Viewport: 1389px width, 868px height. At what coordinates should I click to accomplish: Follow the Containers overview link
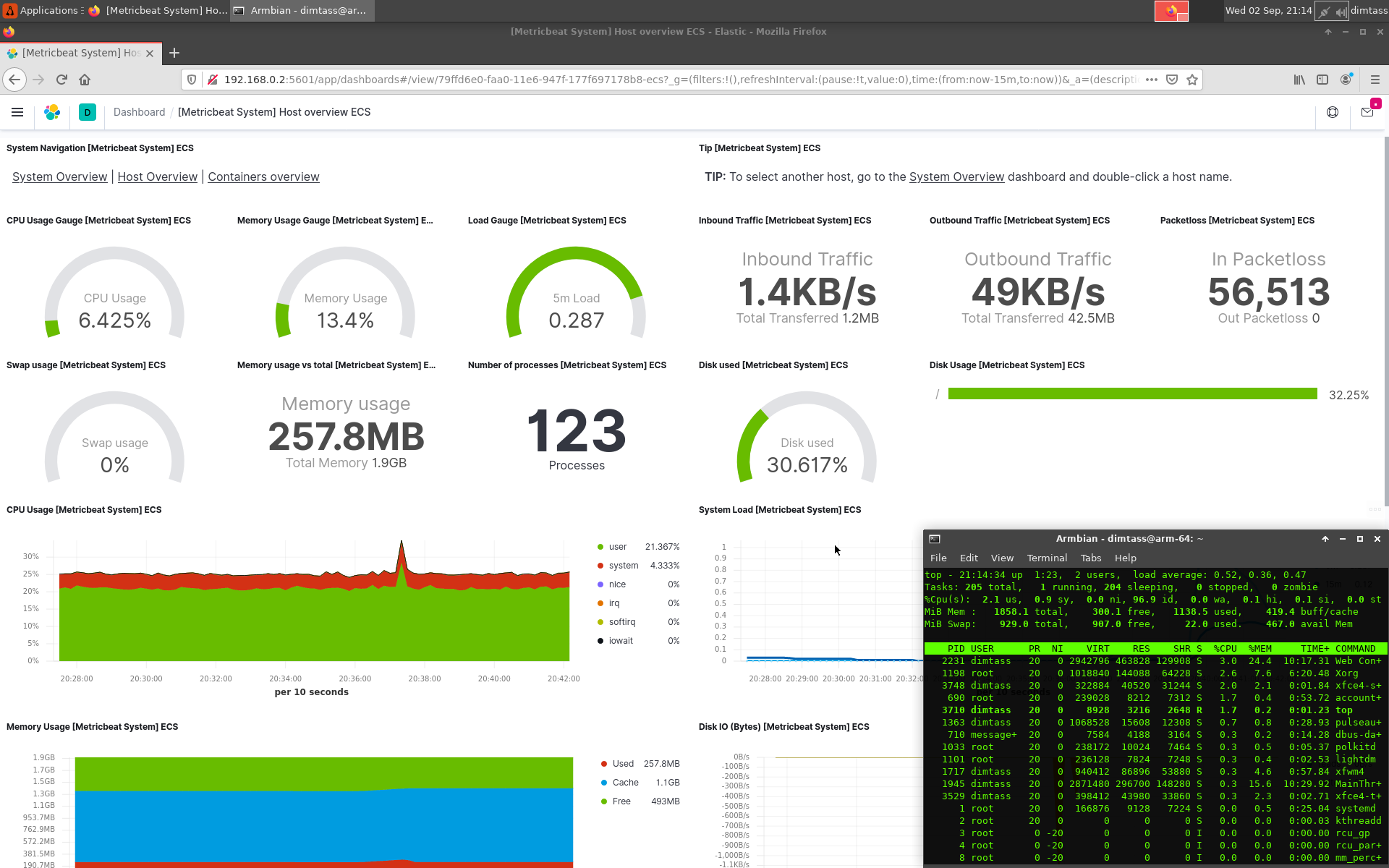coord(263,176)
